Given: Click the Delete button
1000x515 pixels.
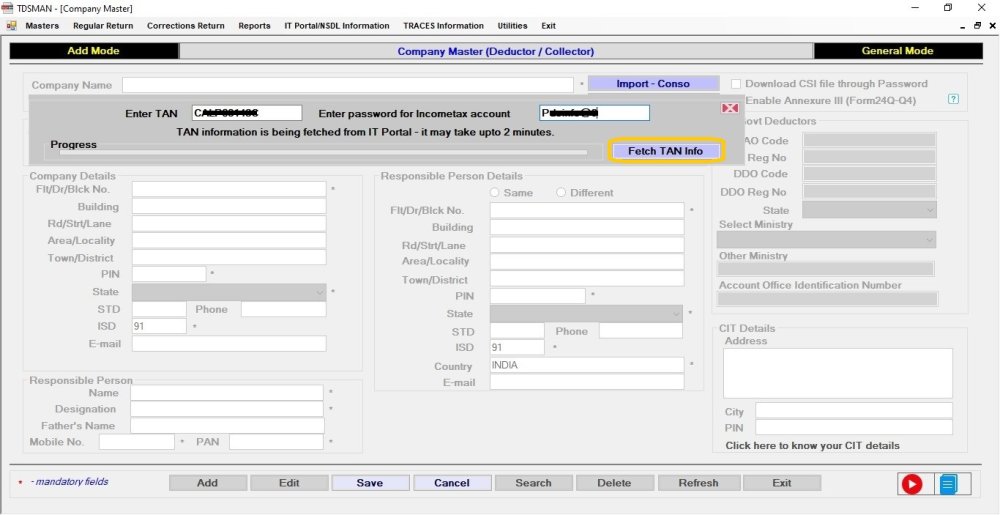Looking at the screenshot, I should point(614,483).
